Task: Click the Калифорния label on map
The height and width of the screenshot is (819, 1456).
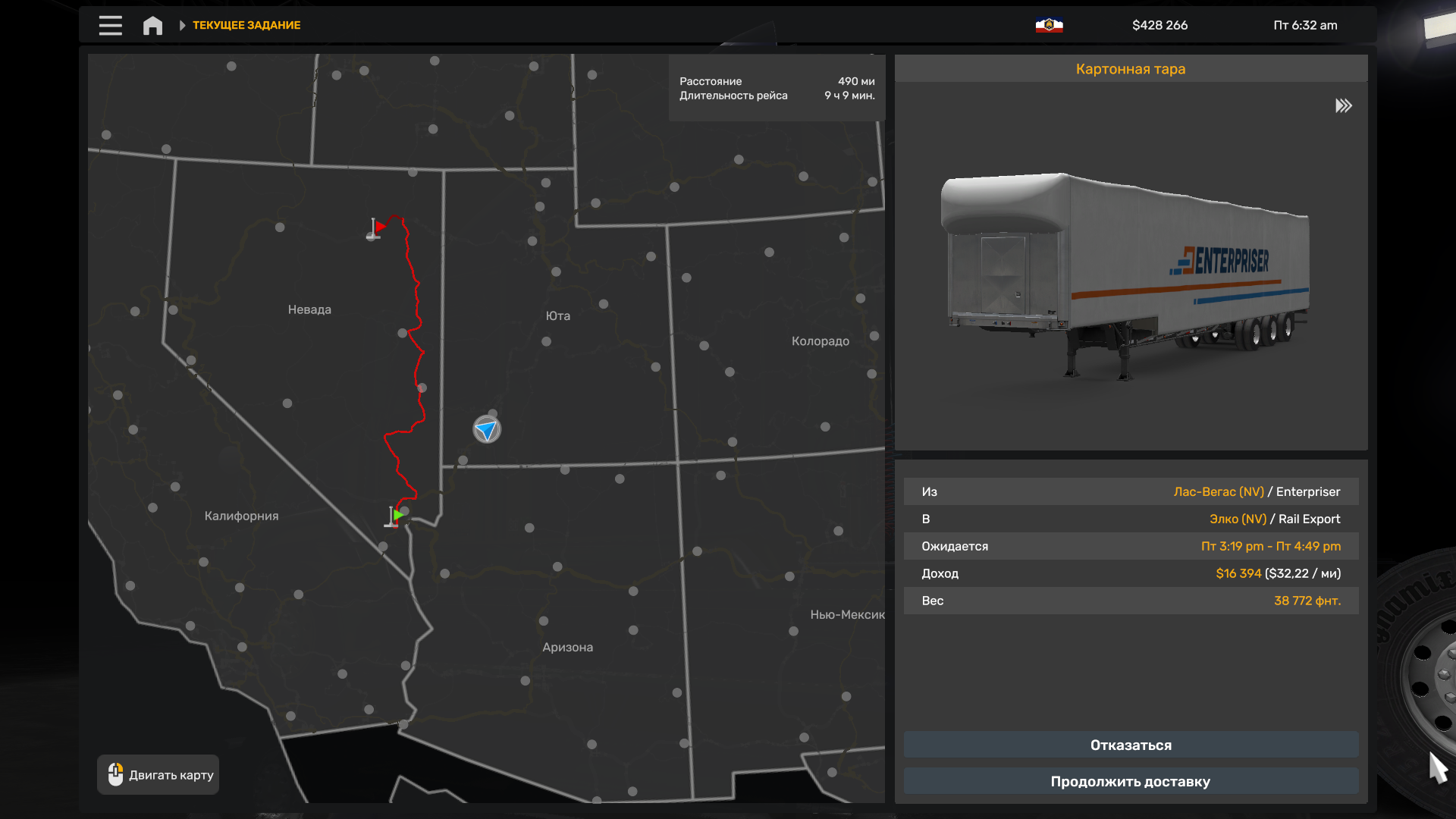Action: coord(241,516)
